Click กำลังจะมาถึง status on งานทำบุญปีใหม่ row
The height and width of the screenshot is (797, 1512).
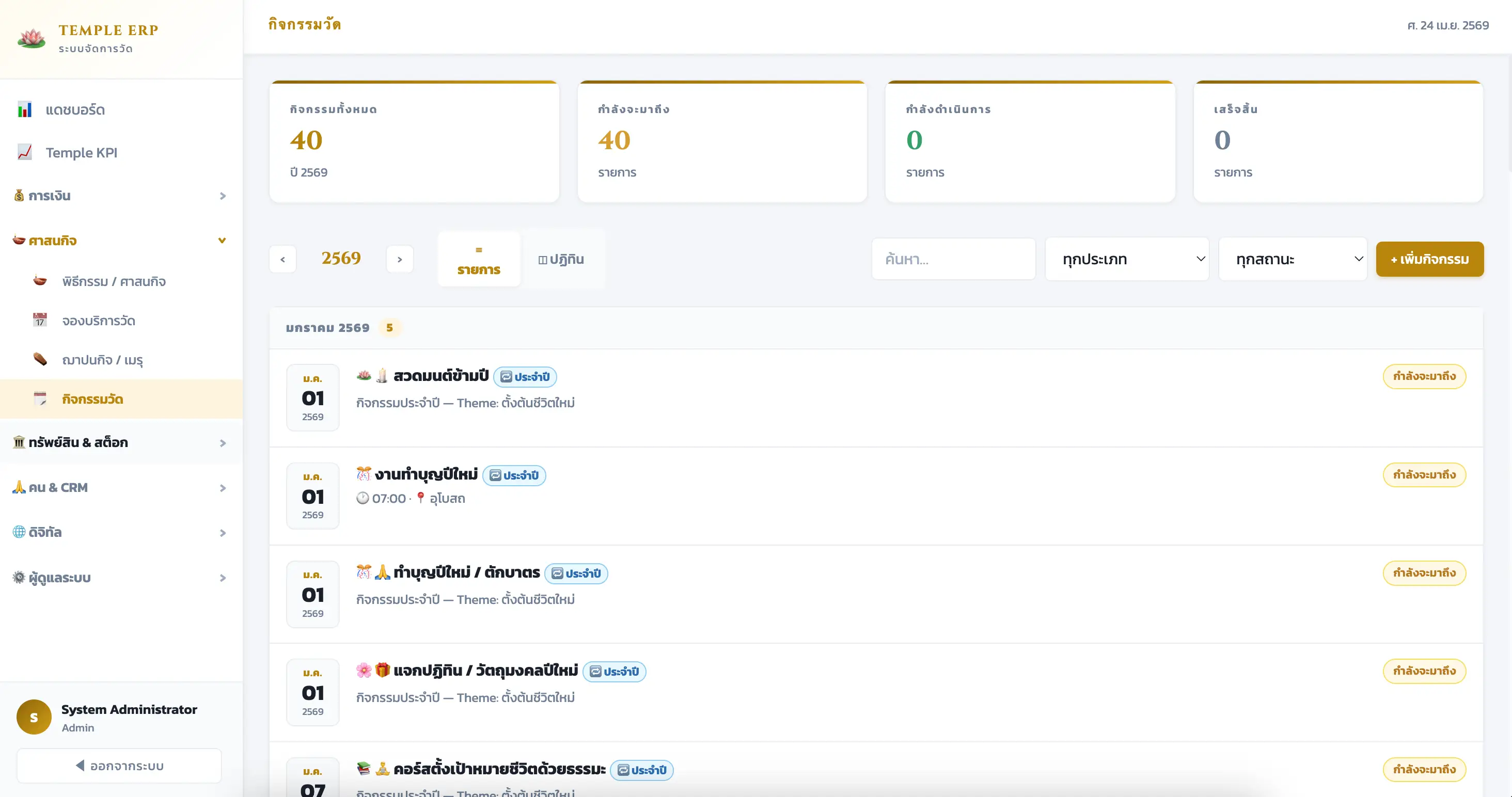(1424, 475)
